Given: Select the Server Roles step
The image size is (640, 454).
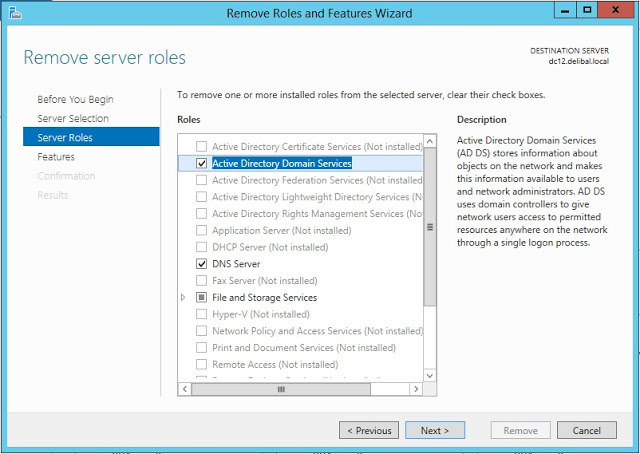Looking at the screenshot, I should (x=65, y=137).
